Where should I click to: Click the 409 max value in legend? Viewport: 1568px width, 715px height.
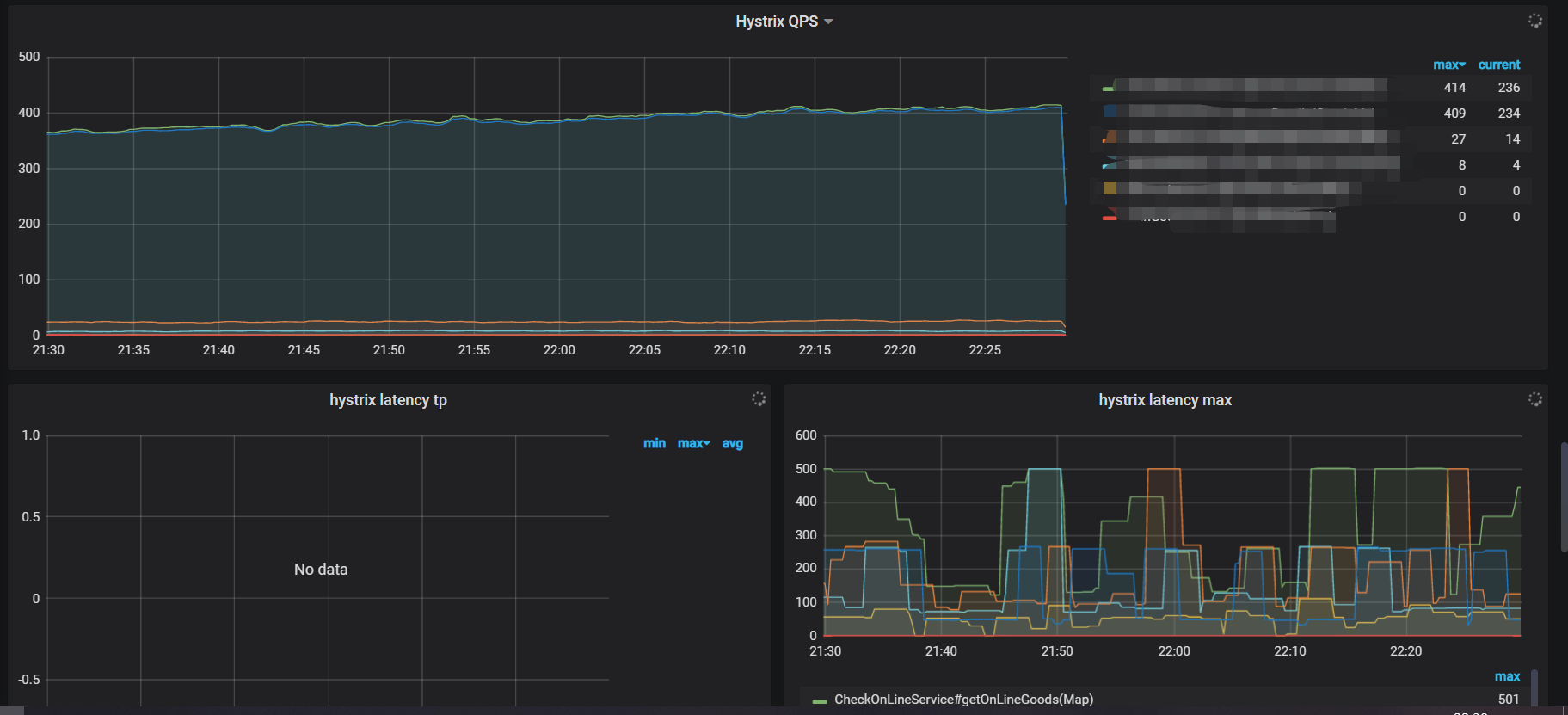(x=1454, y=114)
